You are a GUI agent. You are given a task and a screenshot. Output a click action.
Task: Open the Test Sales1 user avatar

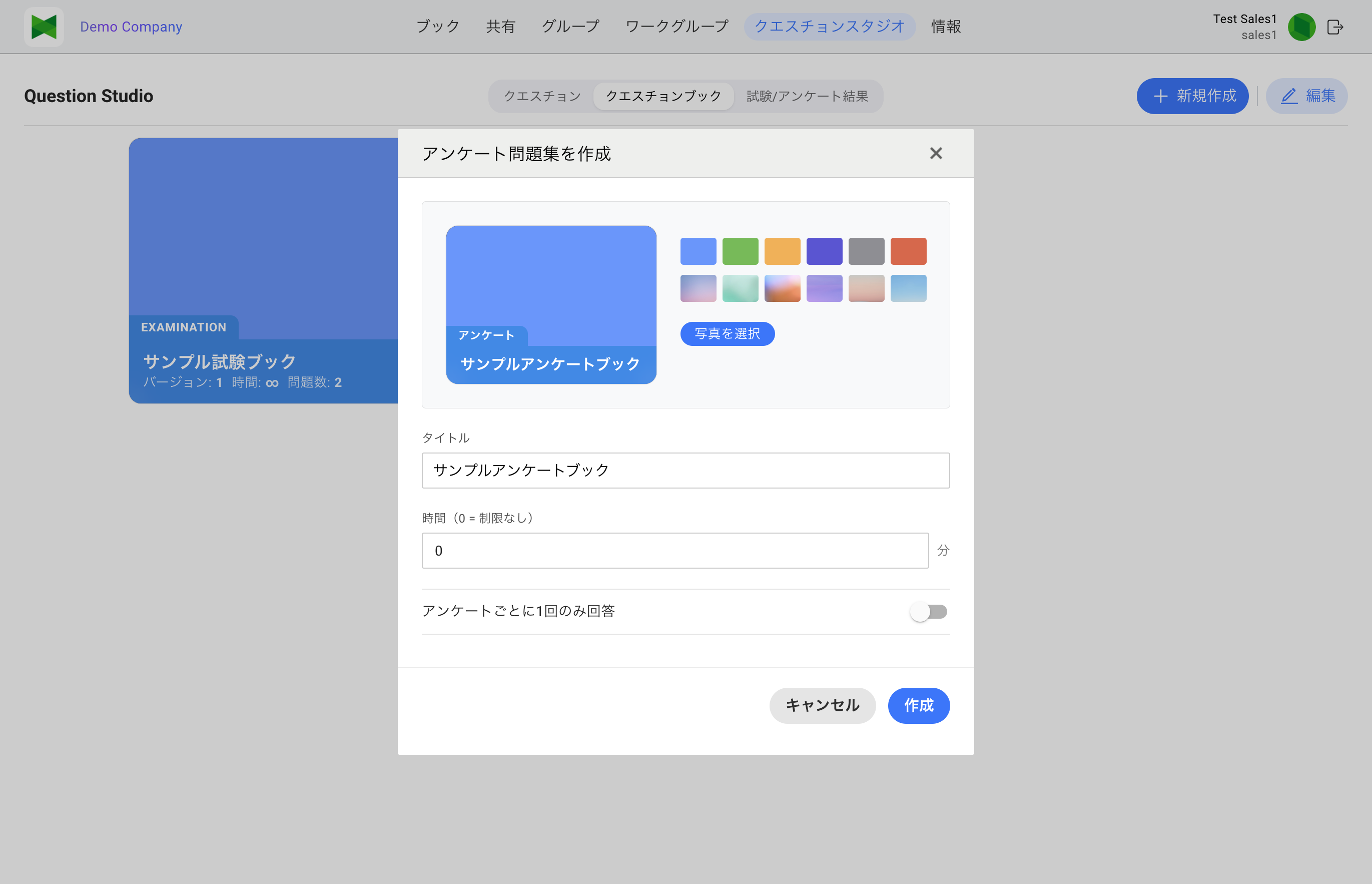pos(1301,27)
